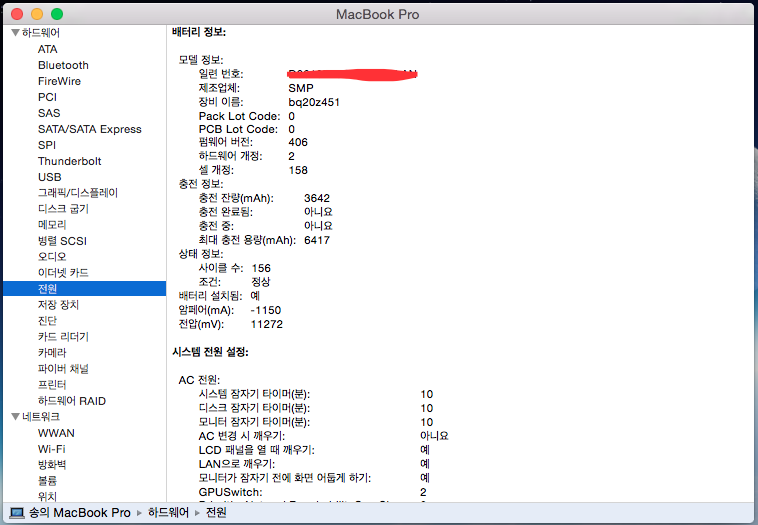Select SATA/SATA Express entry

[90, 129]
